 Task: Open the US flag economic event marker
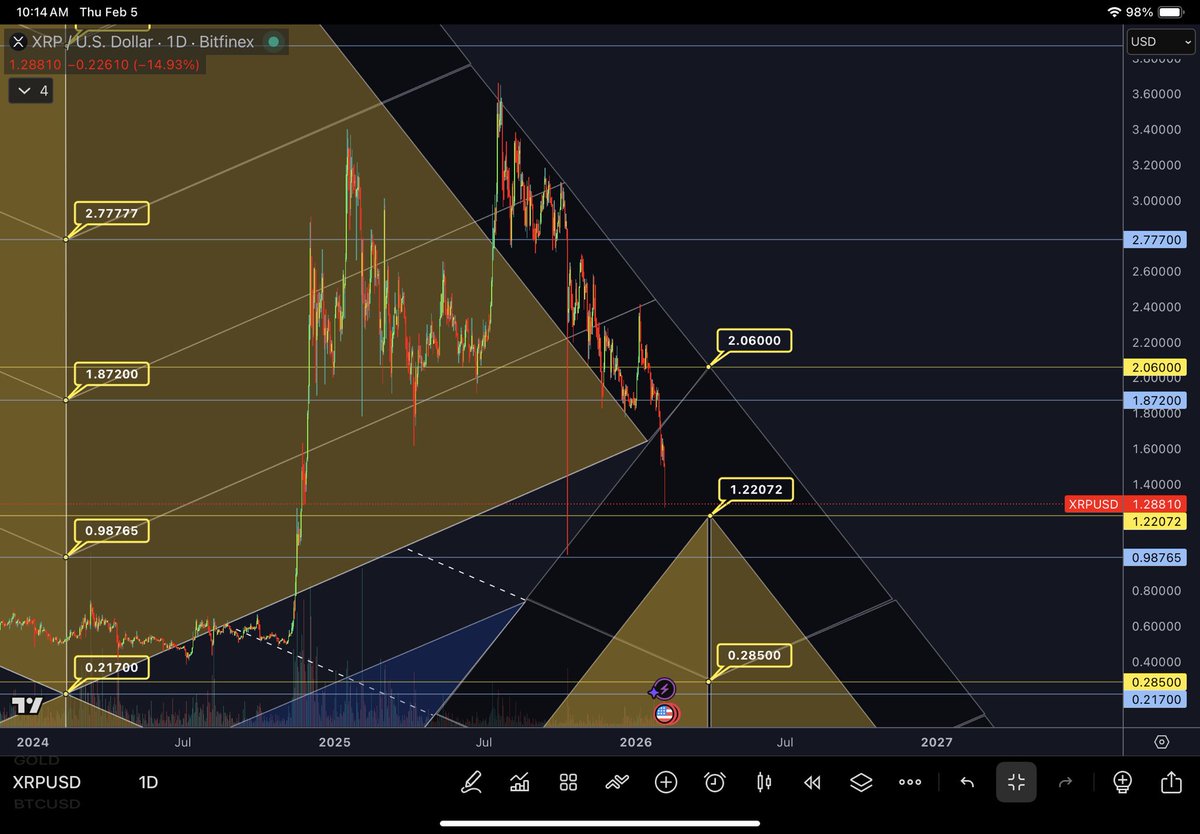(x=664, y=714)
